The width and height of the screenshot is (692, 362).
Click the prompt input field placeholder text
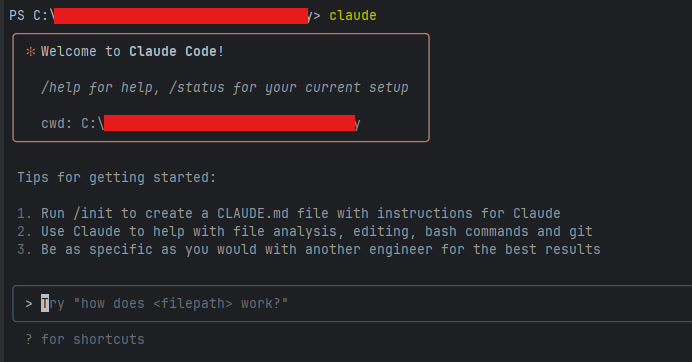(164, 304)
